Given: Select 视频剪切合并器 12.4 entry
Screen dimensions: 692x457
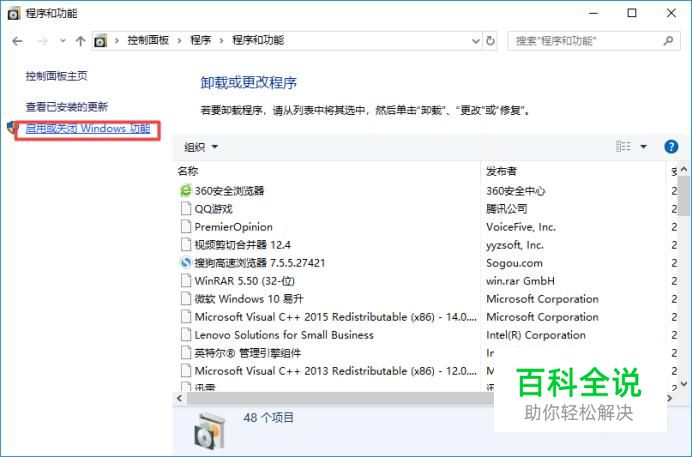Looking at the screenshot, I should click(243, 245).
